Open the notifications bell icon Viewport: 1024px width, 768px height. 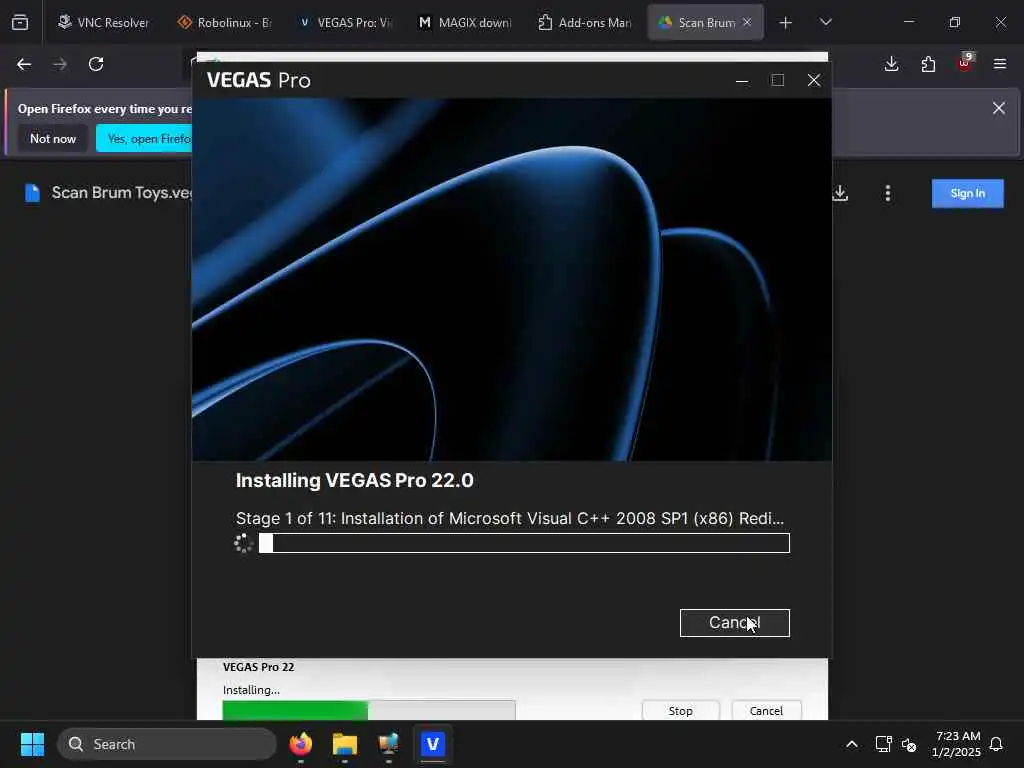(x=997, y=744)
